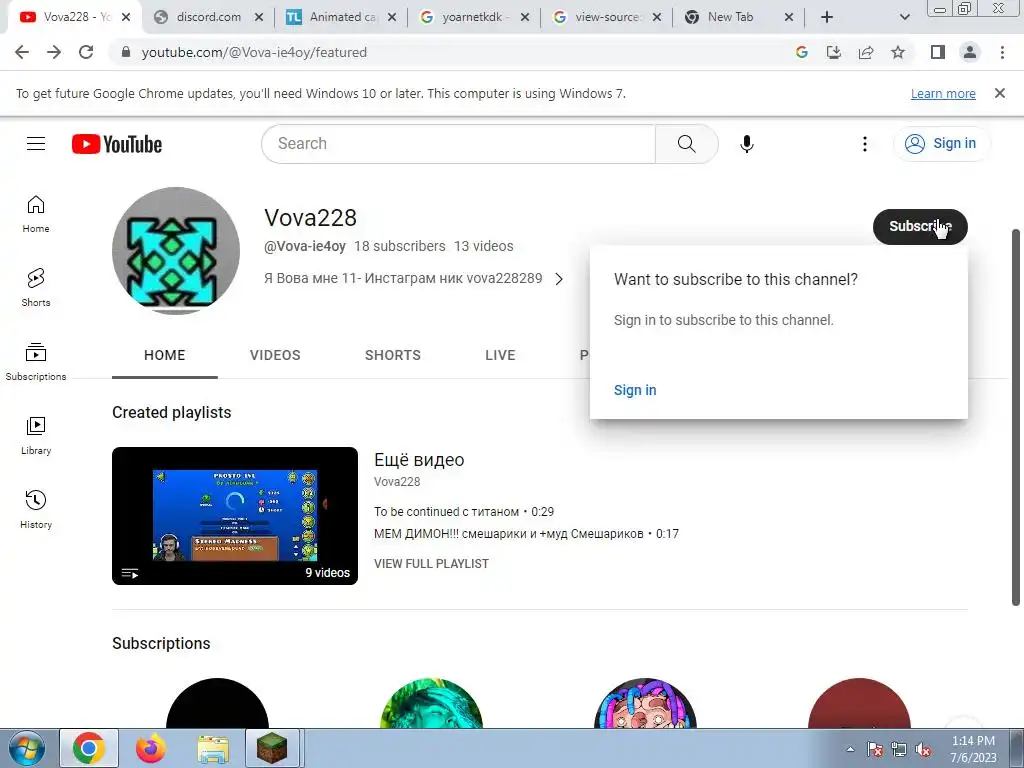
Task: Click the Vova228 channel avatar
Action: pyautogui.click(x=176, y=251)
